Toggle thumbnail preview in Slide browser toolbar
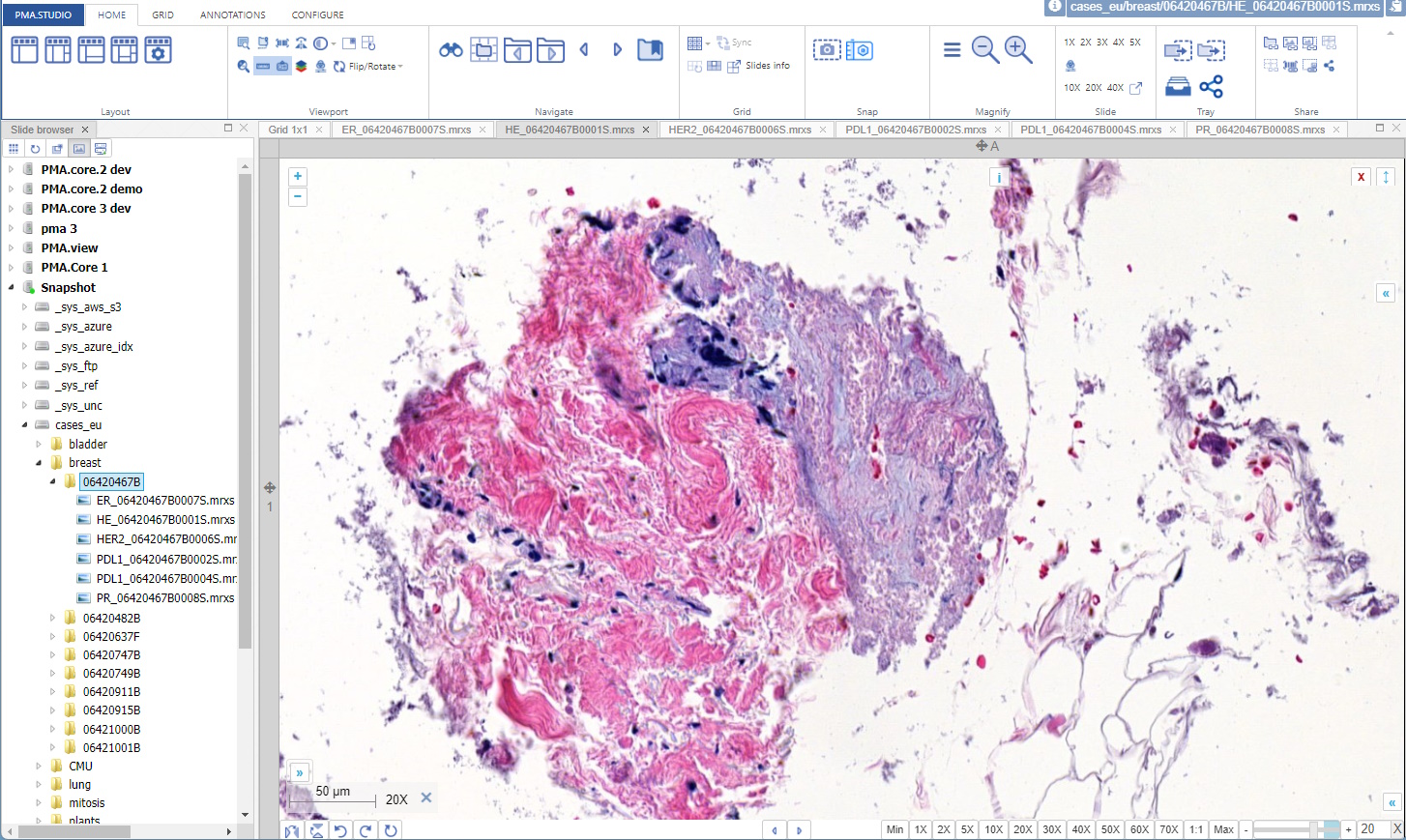This screenshot has height=840, width=1406. coord(79,149)
